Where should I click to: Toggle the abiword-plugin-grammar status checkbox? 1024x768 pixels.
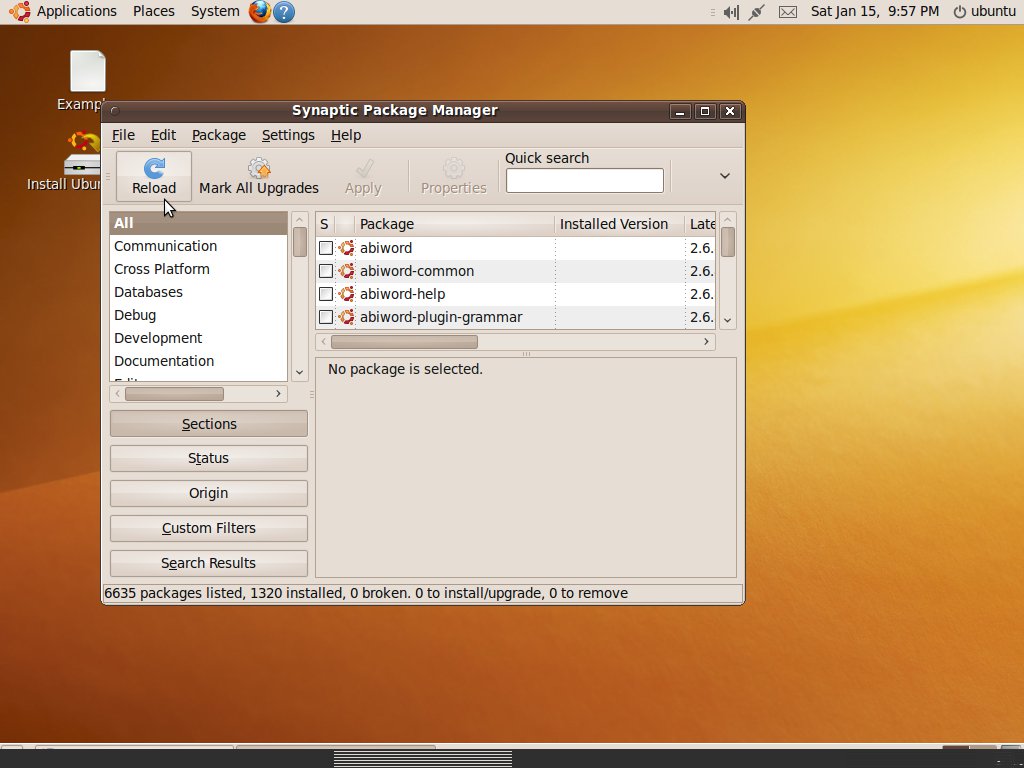(325, 317)
